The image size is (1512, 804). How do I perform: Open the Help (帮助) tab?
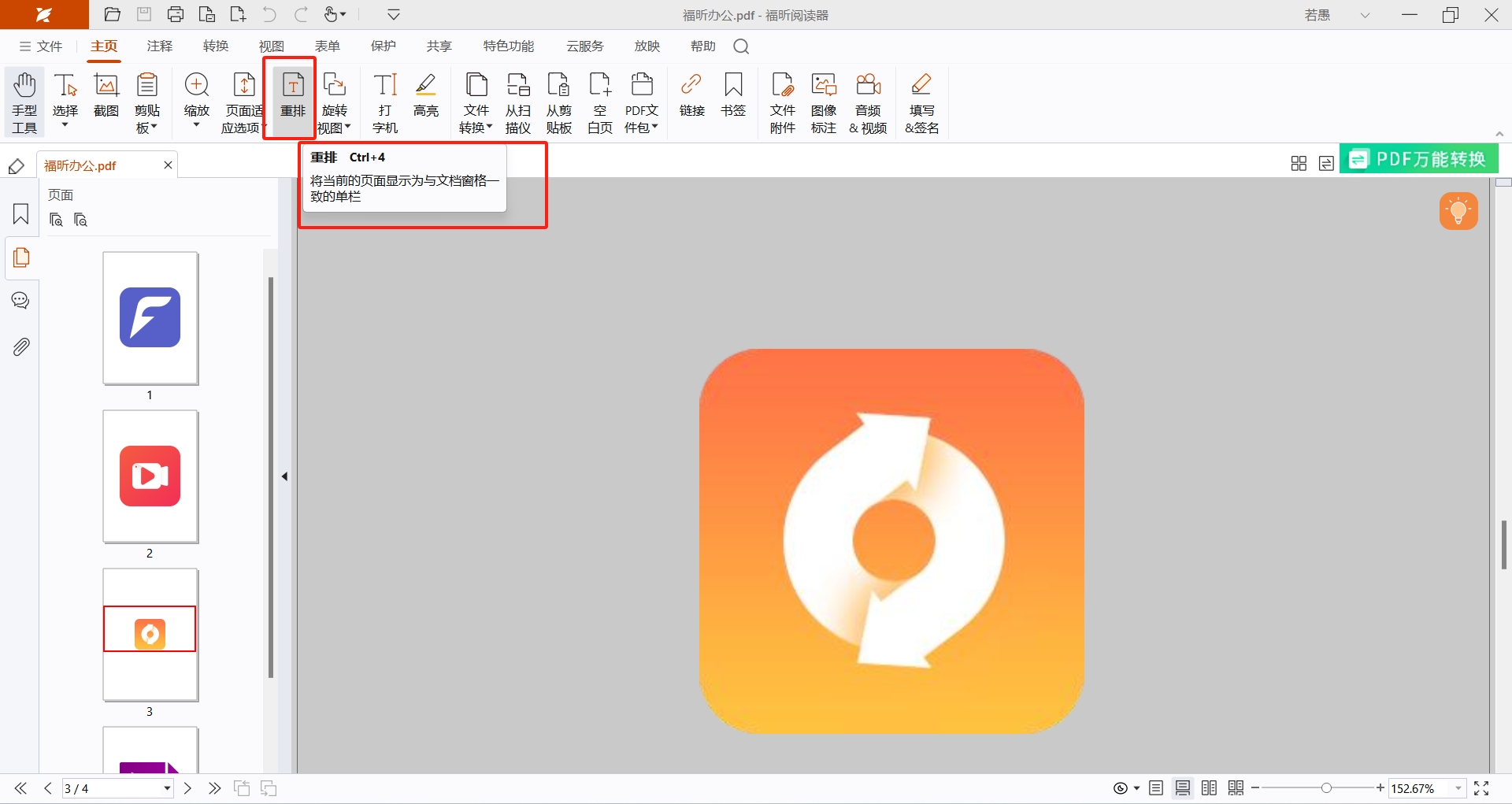[x=703, y=46]
